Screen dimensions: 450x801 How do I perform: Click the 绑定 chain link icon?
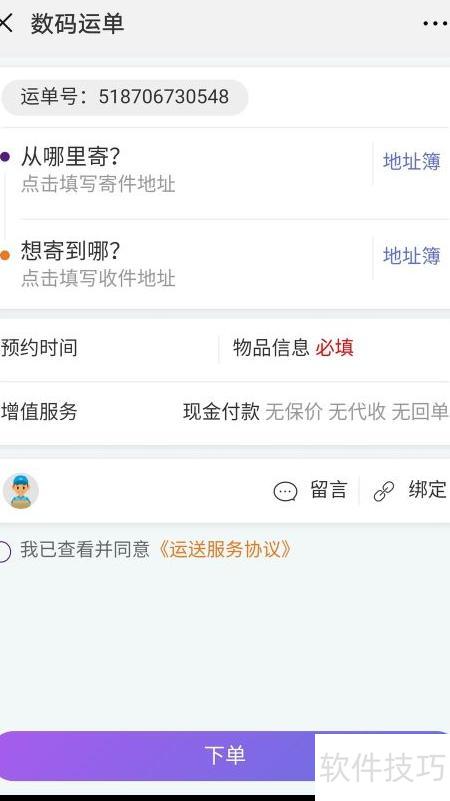(384, 491)
